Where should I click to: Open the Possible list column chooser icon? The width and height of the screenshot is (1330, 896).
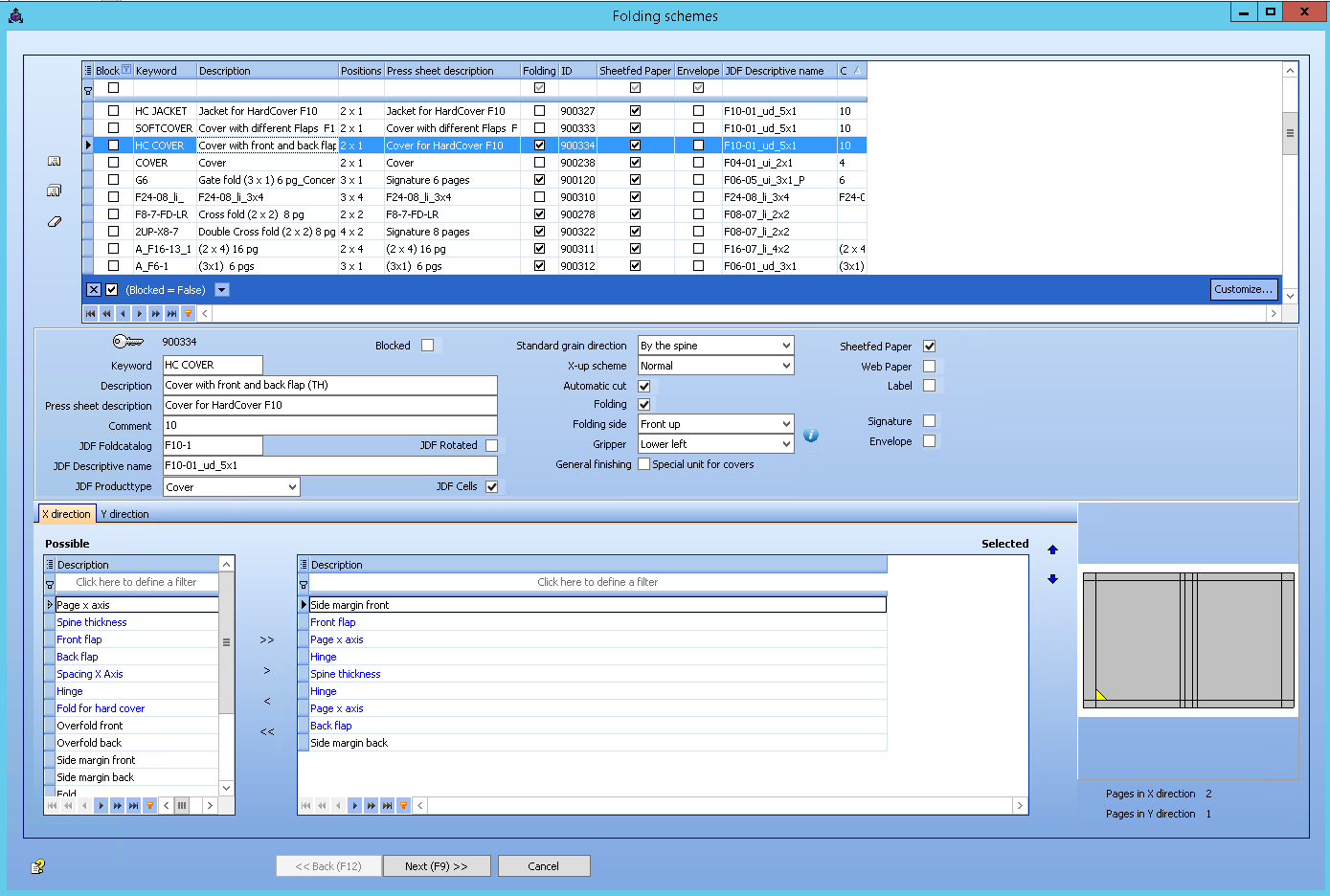(50, 565)
